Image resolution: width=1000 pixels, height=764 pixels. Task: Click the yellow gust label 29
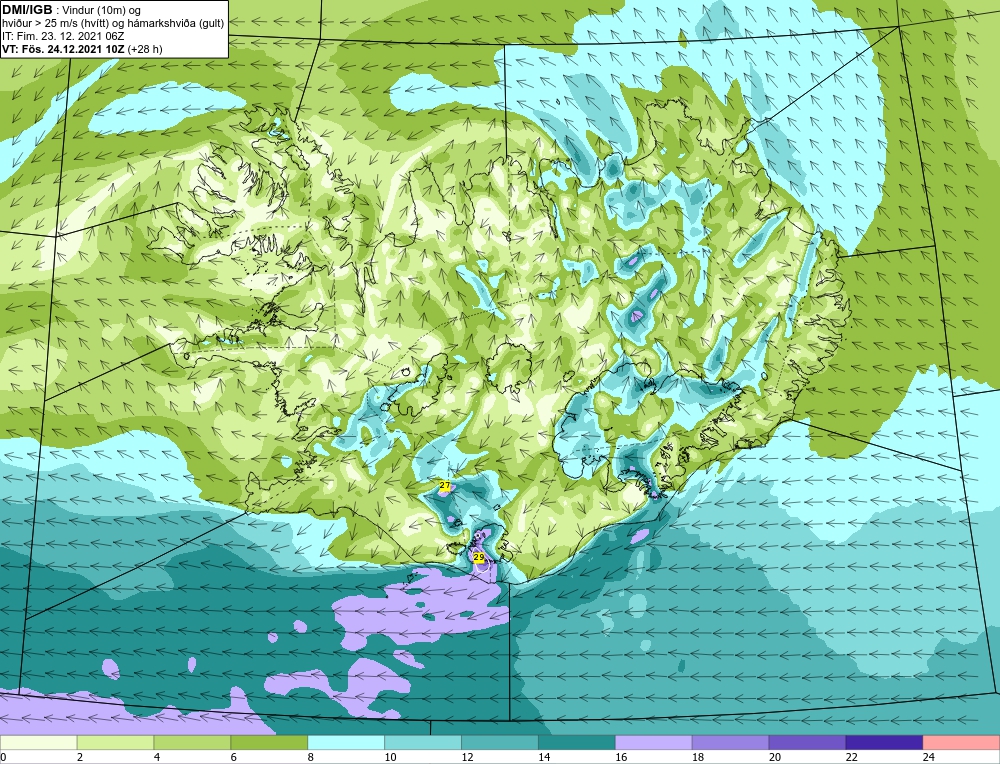(x=479, y=557)
